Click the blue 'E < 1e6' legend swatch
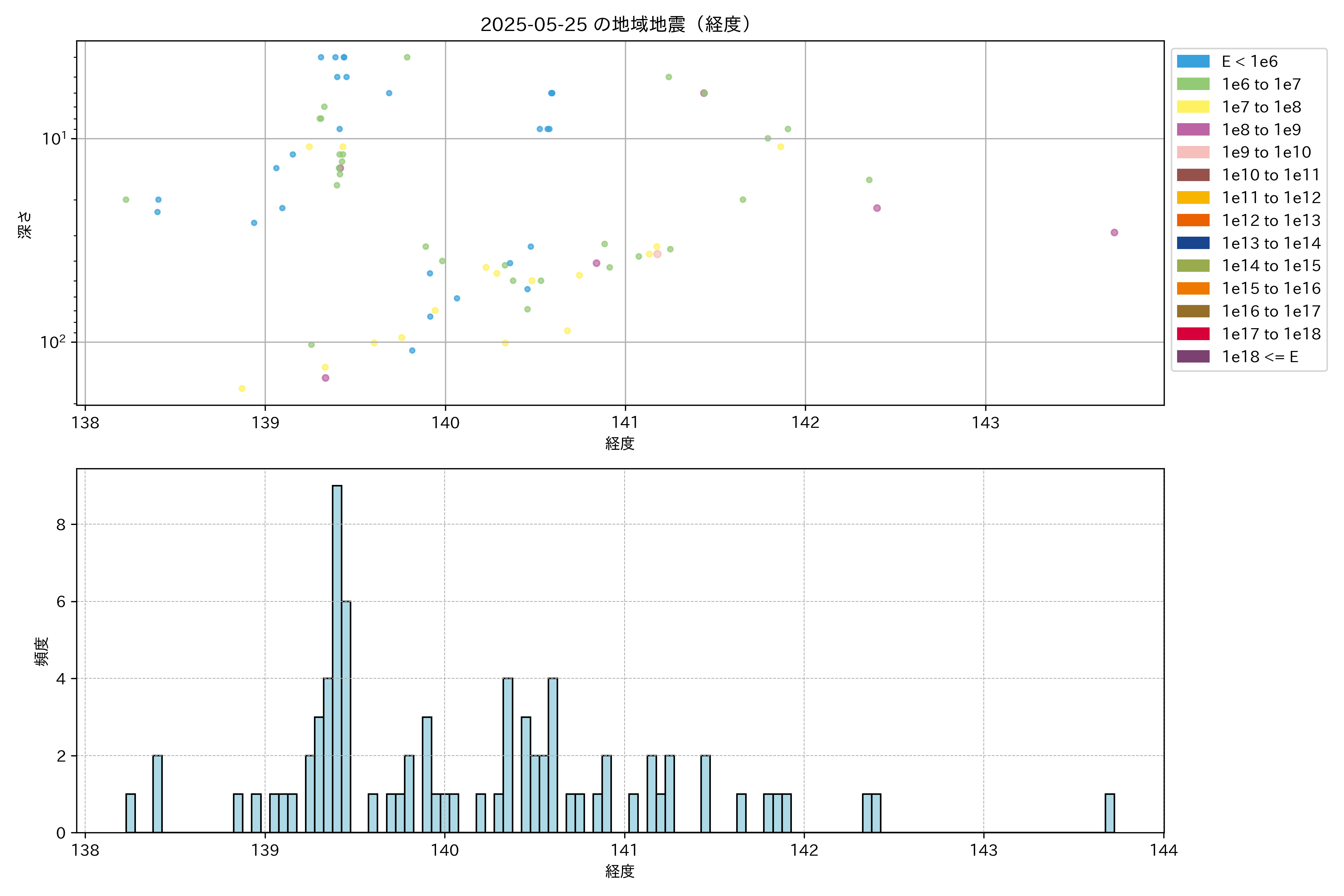1344x896 pixels. click(x=1192, y=62)
